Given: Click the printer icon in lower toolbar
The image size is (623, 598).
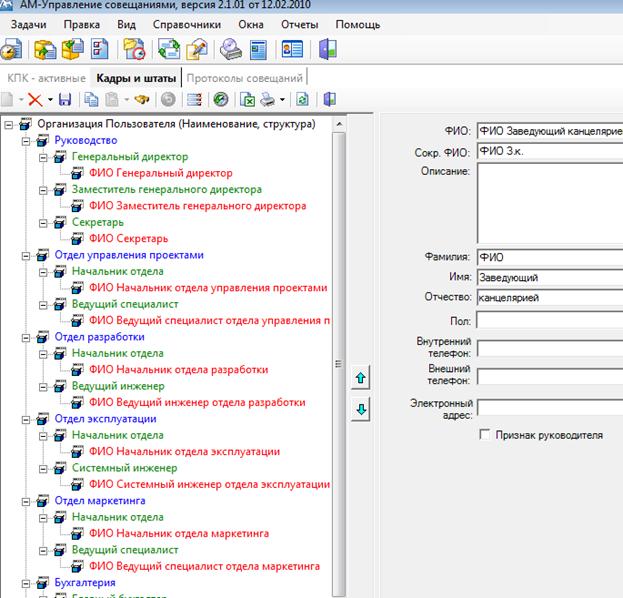Looking at the screenshot, I should (268, 100).
